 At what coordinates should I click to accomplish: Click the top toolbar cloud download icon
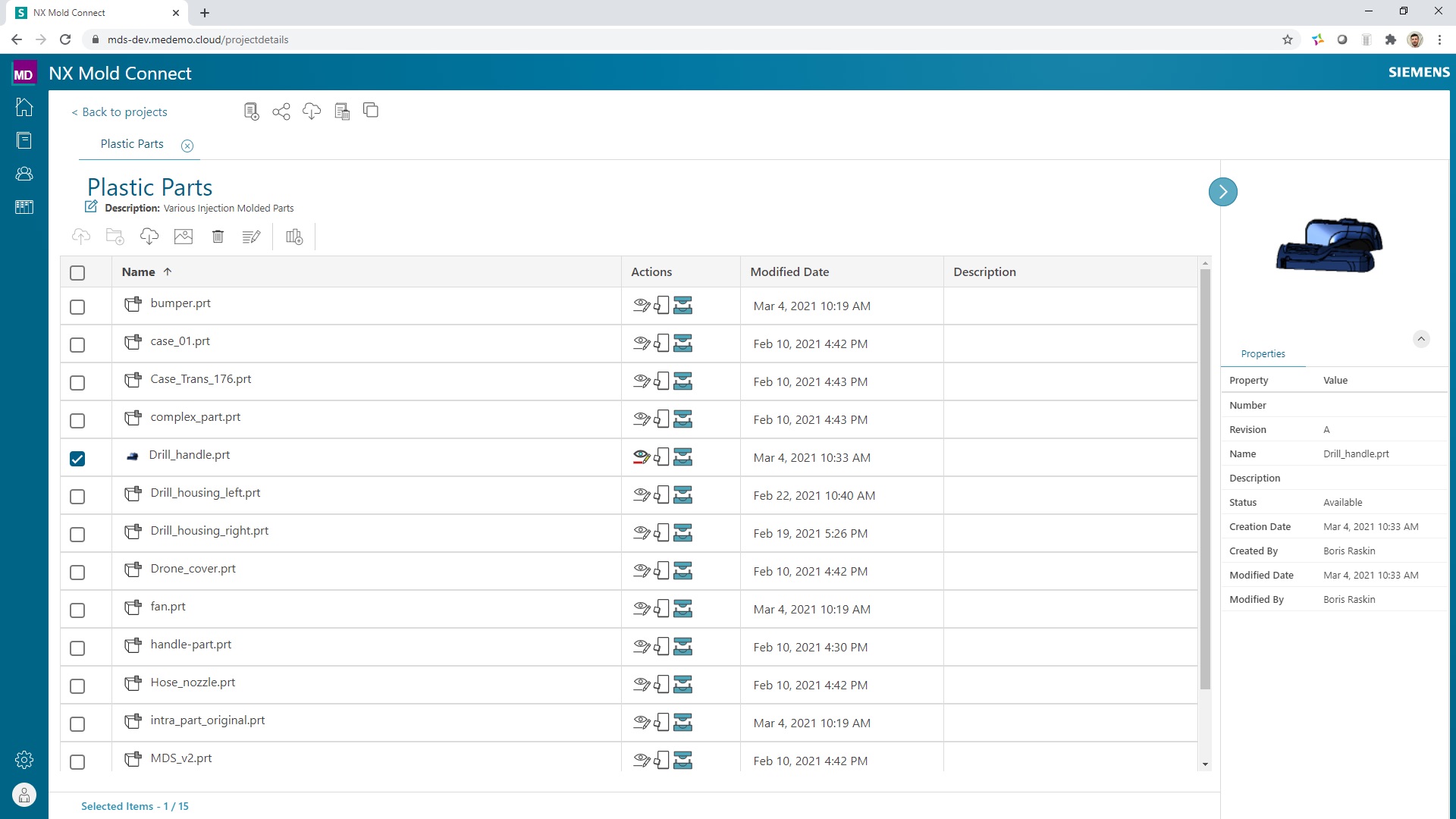[x=312, y=111]
